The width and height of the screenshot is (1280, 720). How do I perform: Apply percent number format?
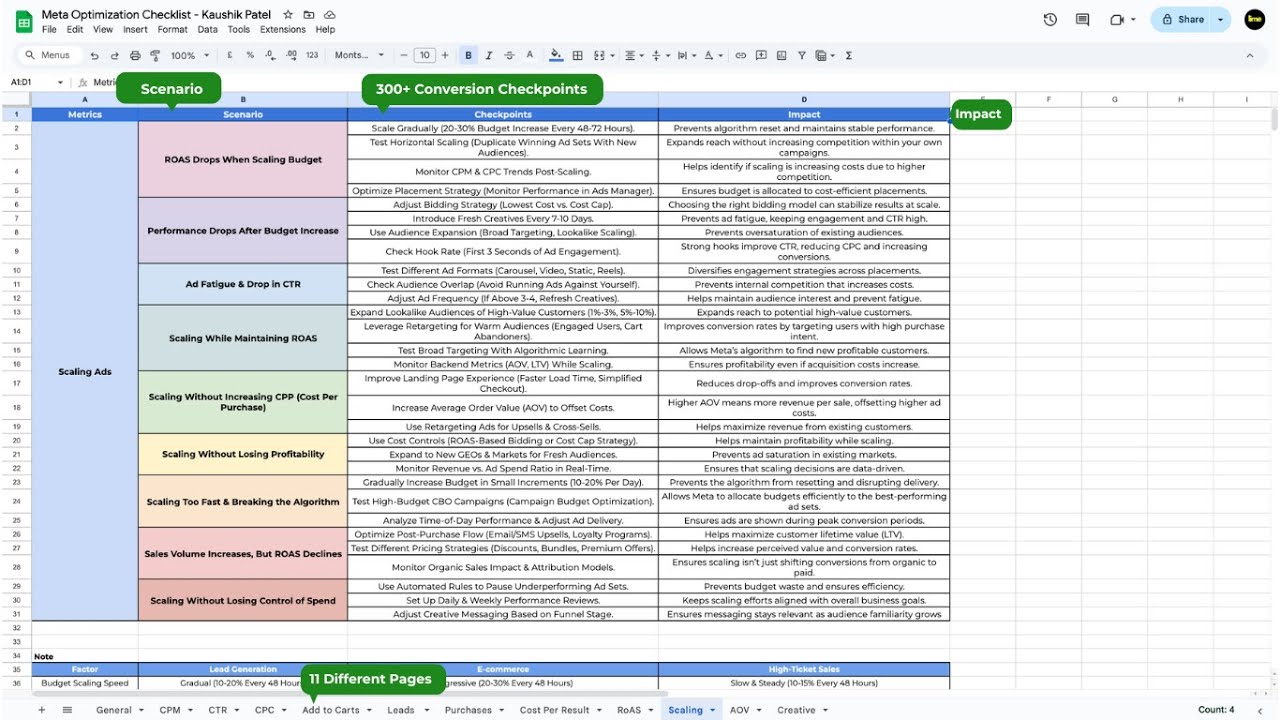point(251,56)
